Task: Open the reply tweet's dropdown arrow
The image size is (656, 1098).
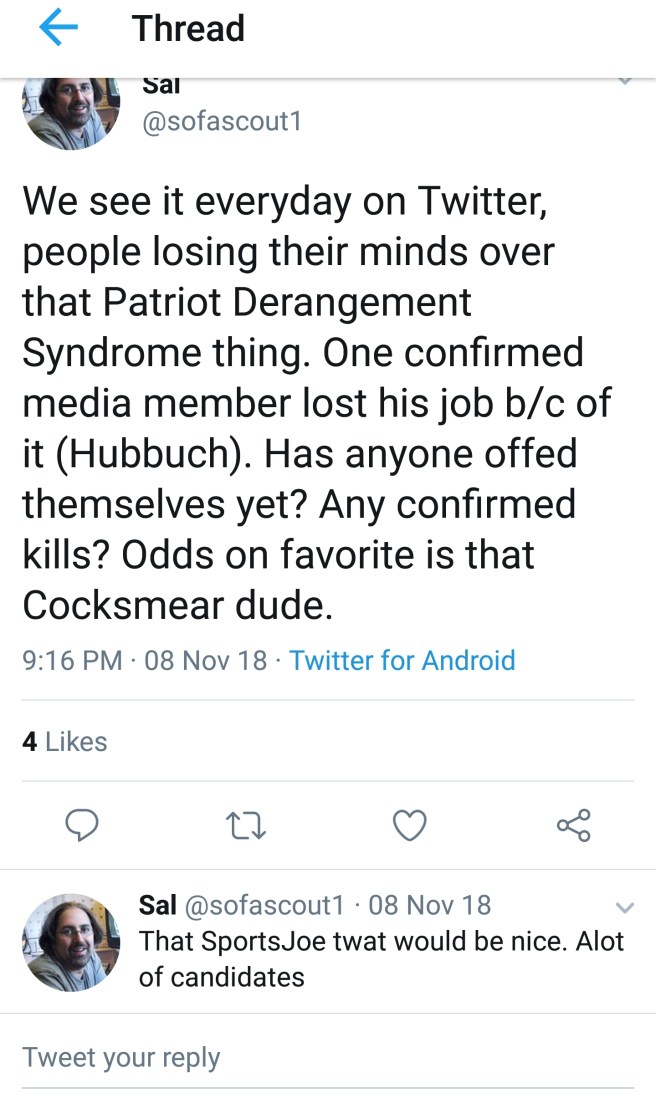Action: (624, 908)
